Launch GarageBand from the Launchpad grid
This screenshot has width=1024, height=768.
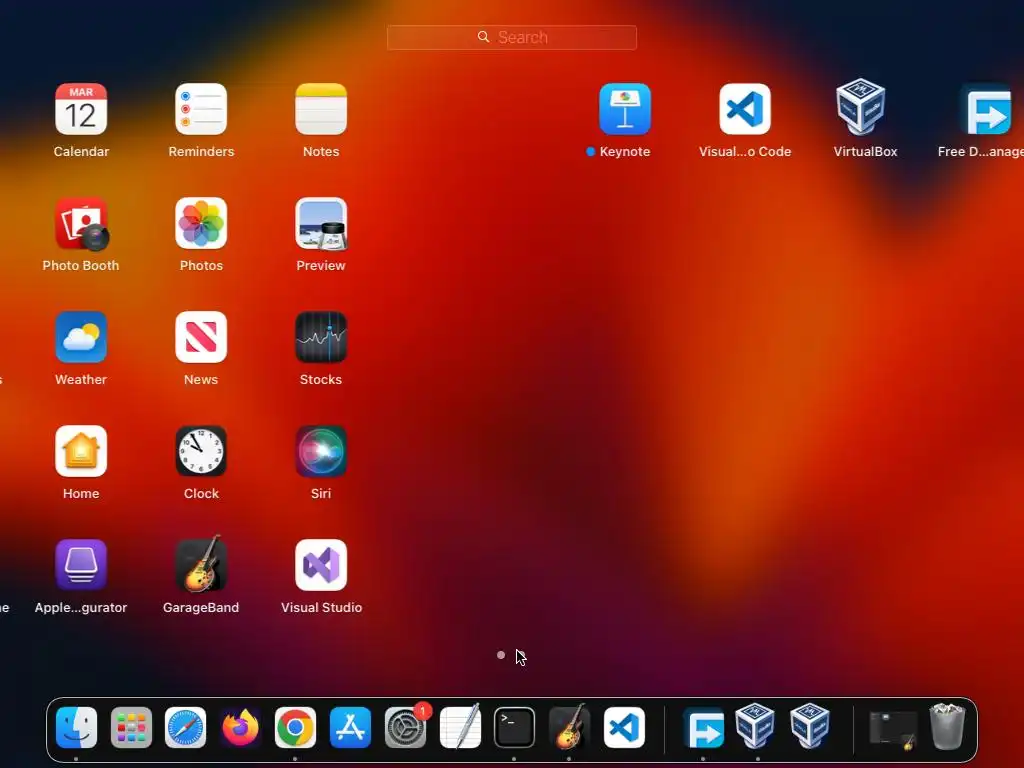click(201, 564)
